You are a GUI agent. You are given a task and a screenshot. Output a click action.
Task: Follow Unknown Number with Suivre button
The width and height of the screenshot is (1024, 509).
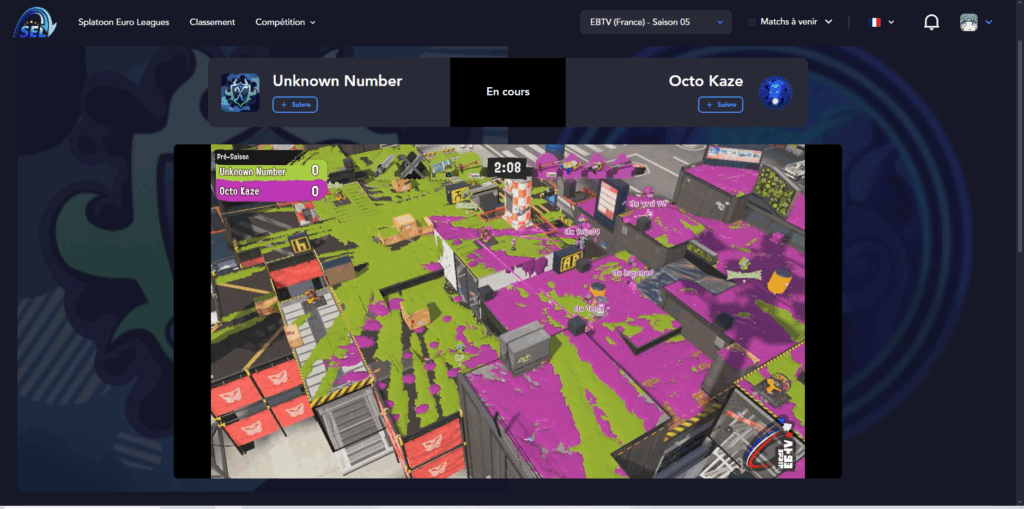click(295, 105)
